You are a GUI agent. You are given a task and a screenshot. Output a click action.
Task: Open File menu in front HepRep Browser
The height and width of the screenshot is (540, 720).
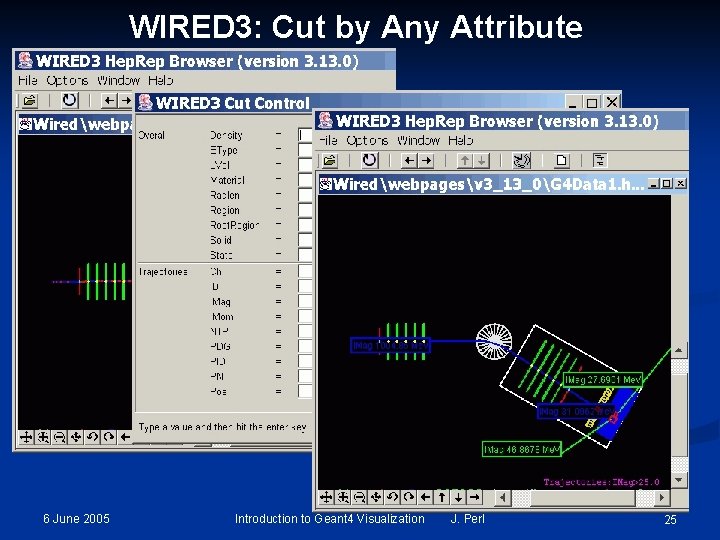click(328, 140)
